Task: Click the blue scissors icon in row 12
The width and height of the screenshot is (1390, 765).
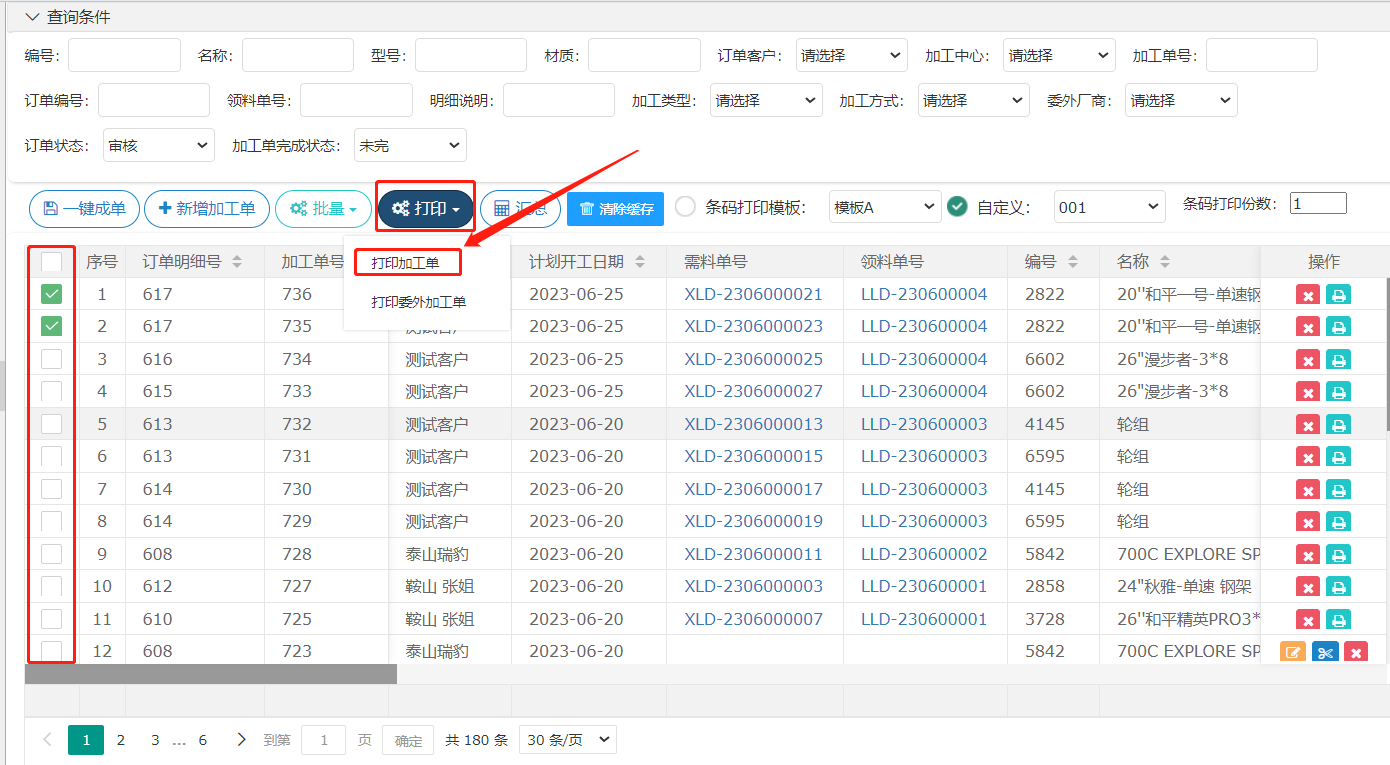Action: (x=1325, y=653)
